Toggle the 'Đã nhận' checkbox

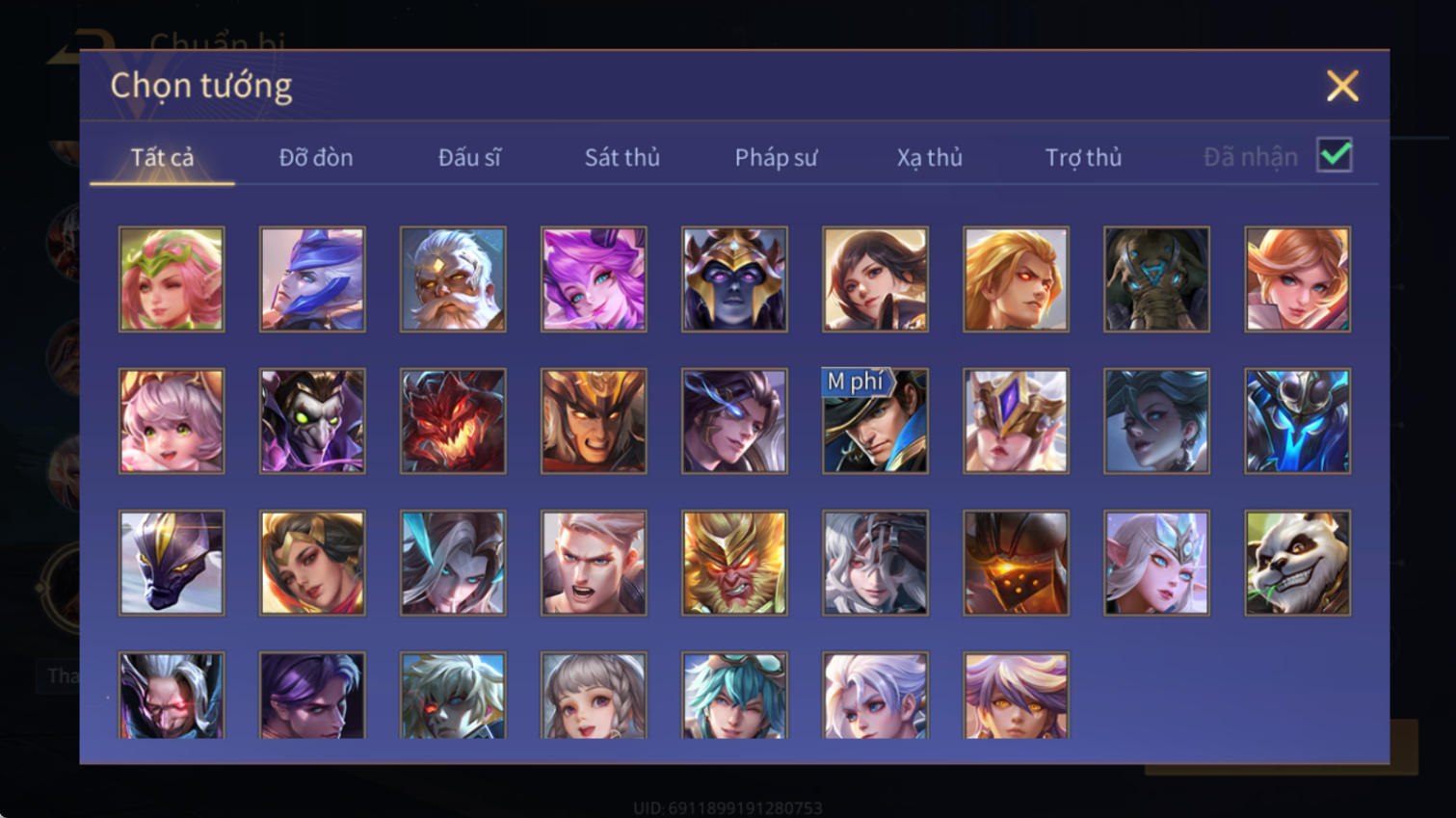click(1335, 155)
